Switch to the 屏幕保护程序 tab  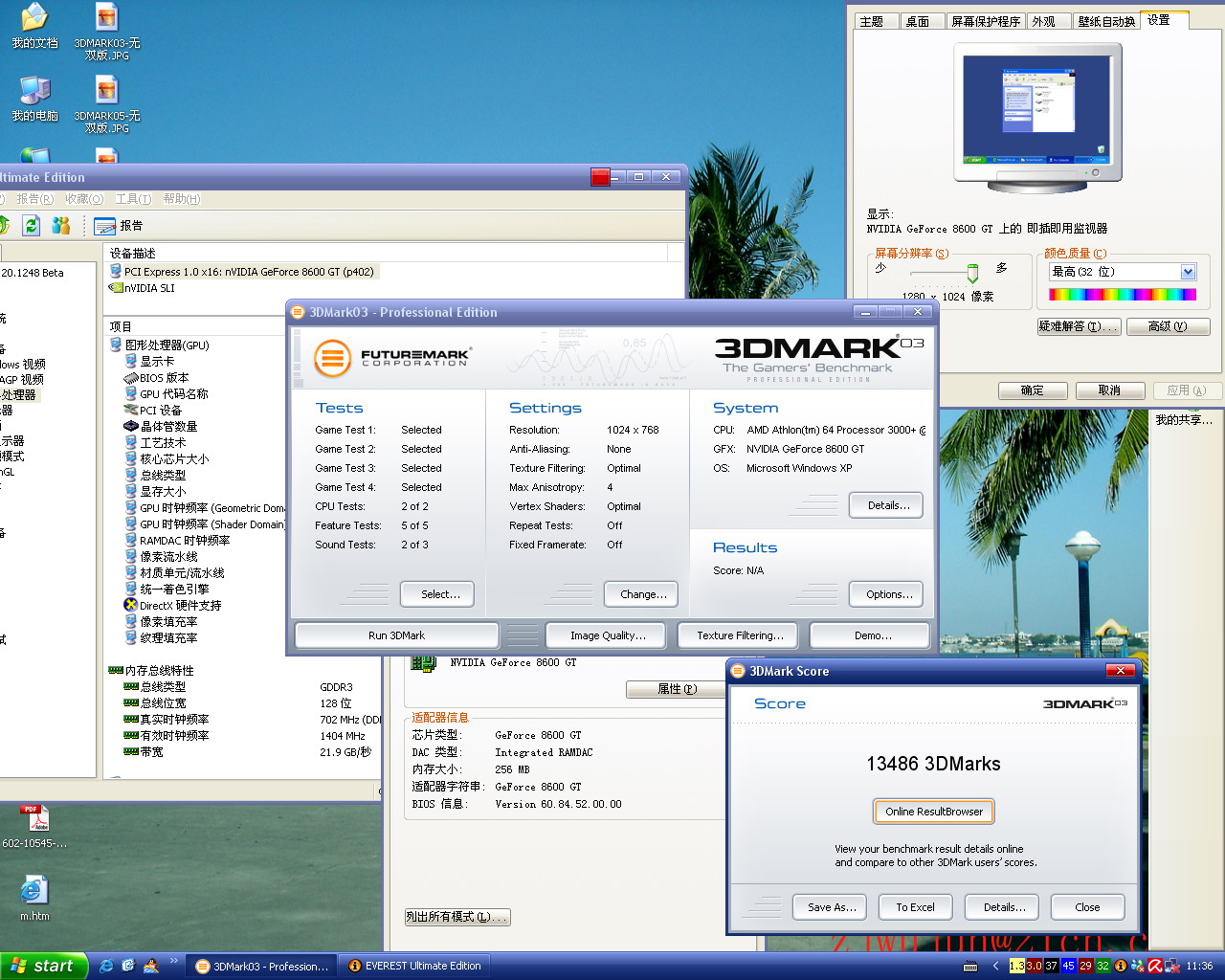click(x=986, y=21)
